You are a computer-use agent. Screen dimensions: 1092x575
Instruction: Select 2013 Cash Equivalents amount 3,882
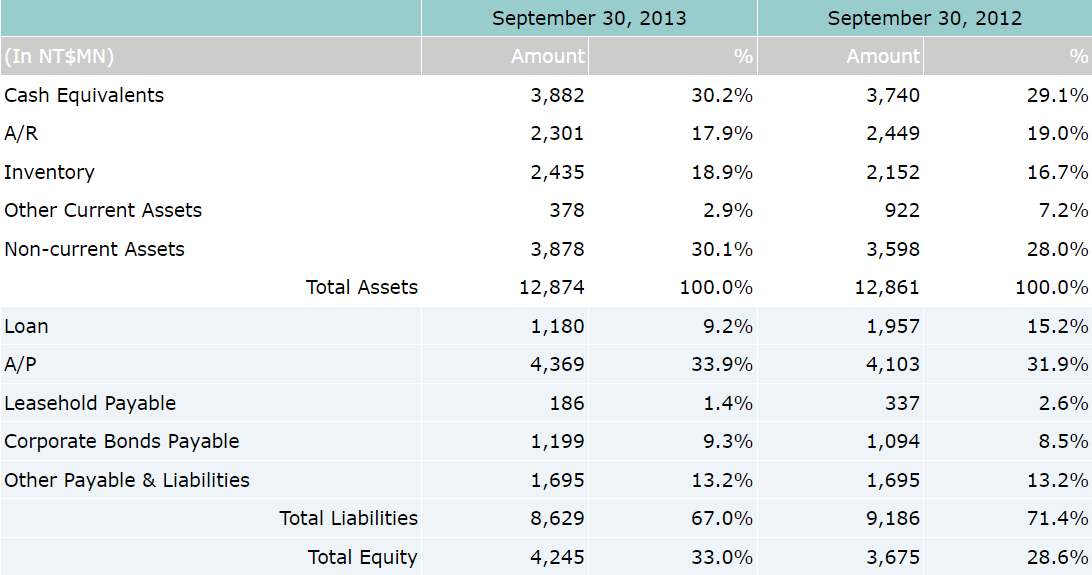[557, 95]
